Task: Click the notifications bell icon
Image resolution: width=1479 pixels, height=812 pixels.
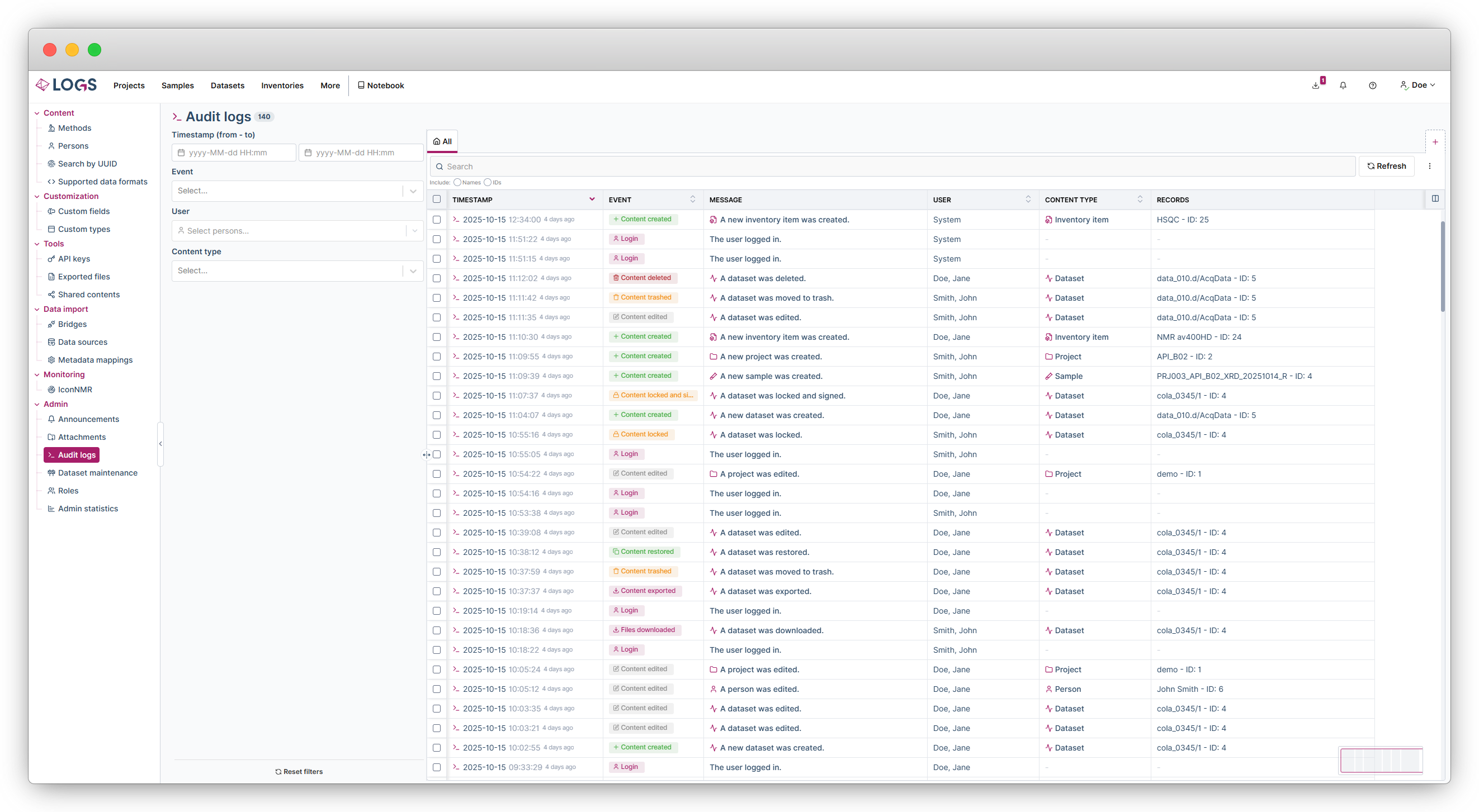Action: point(1343,86)
